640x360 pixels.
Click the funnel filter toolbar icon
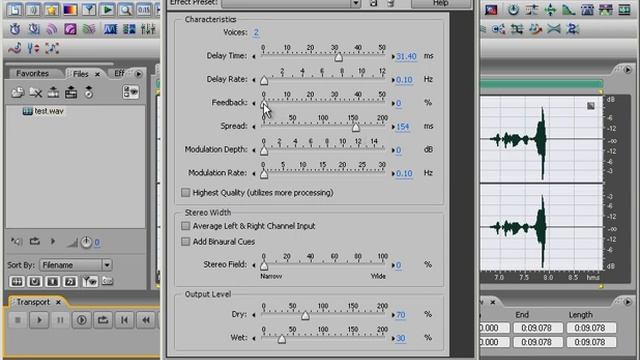89,10
